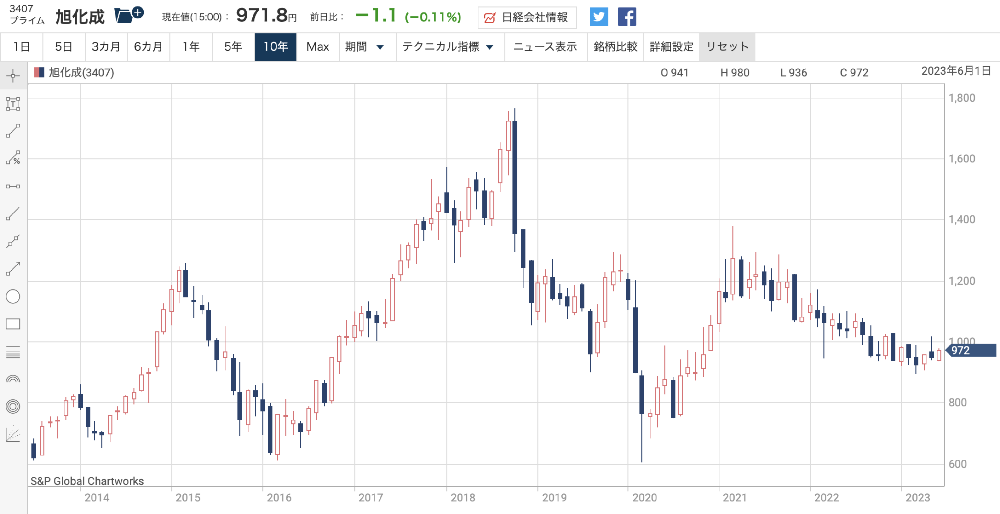Select the circle shape tool
This screenshot has width=1000, height=514.
coord(13,297)
